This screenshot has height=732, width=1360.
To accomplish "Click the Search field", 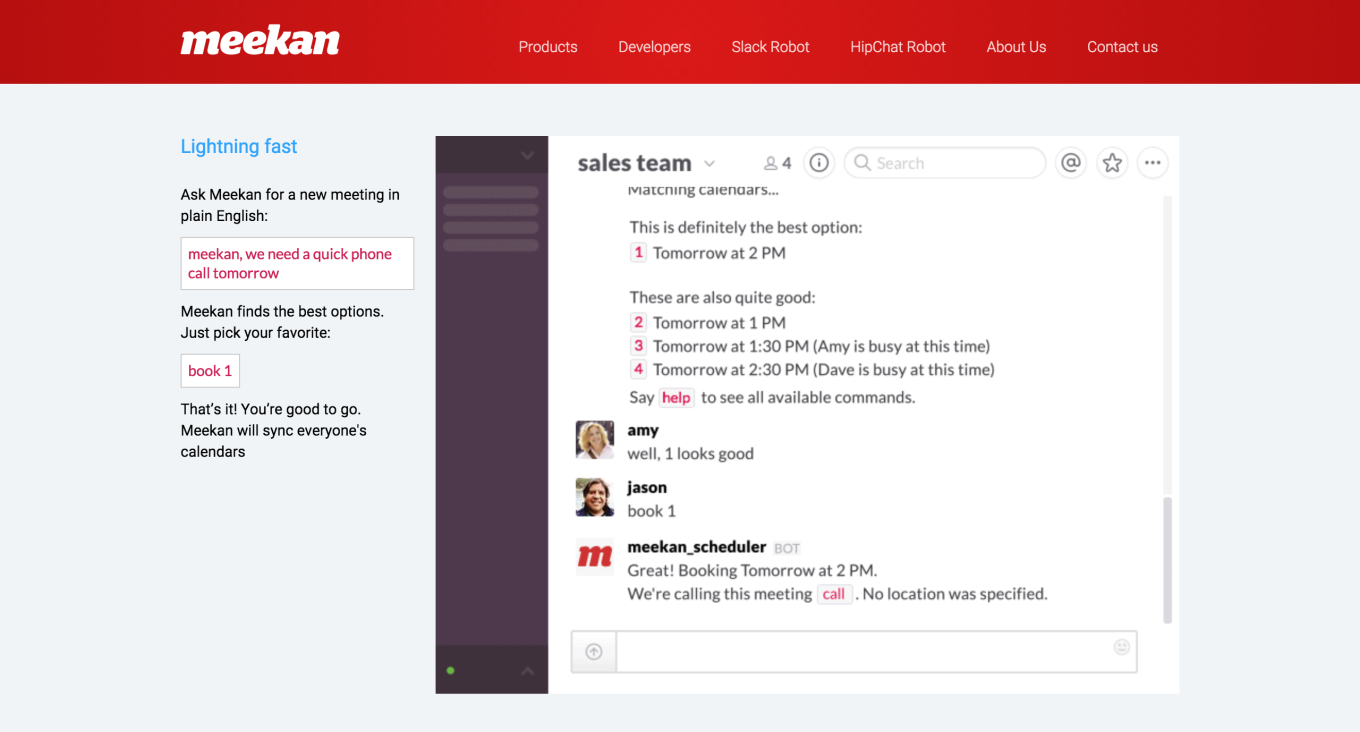I will click(945, 163).
